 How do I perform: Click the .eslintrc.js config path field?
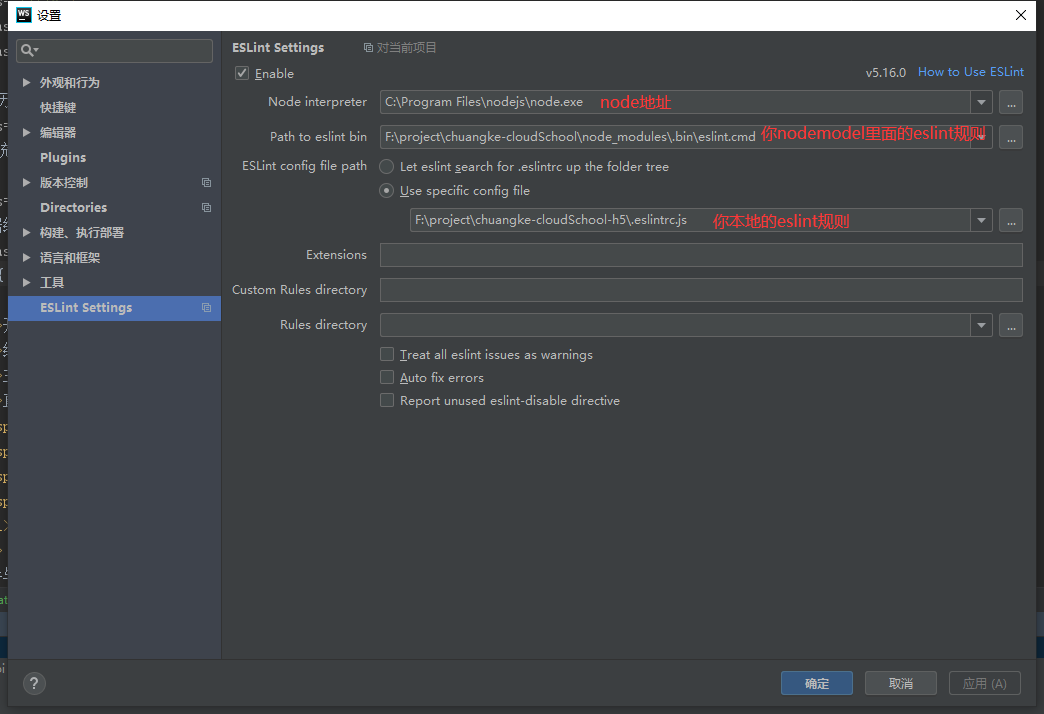point(690,220)
